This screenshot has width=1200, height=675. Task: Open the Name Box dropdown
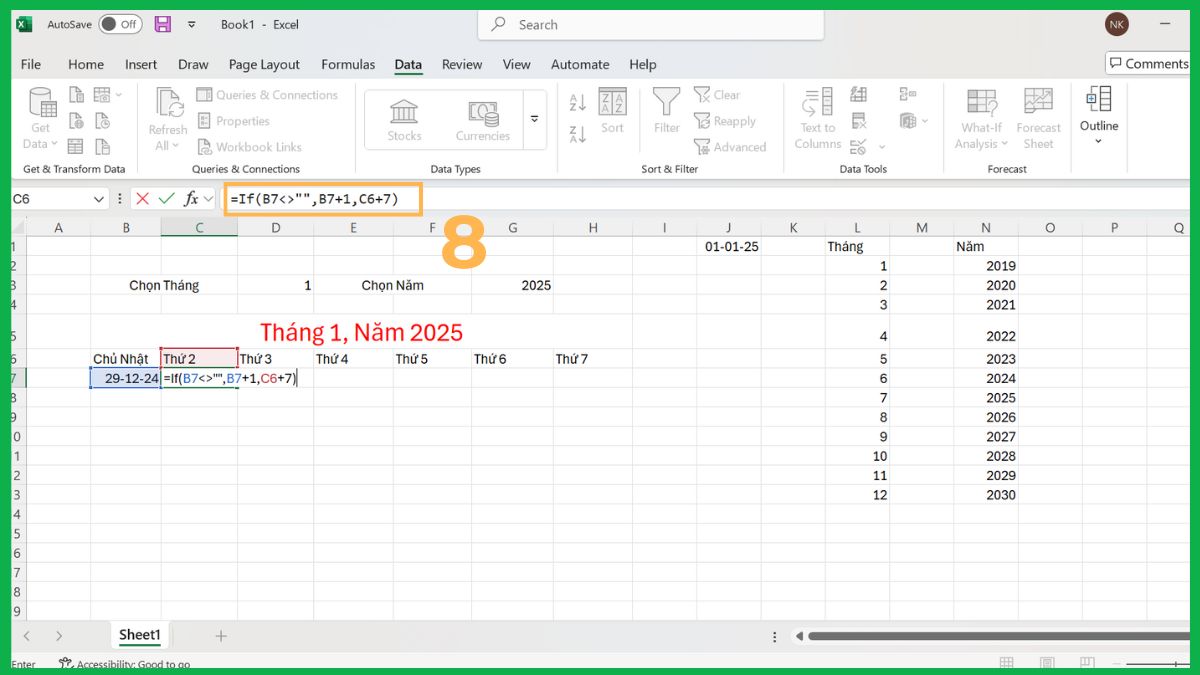[x=97, y=198]
